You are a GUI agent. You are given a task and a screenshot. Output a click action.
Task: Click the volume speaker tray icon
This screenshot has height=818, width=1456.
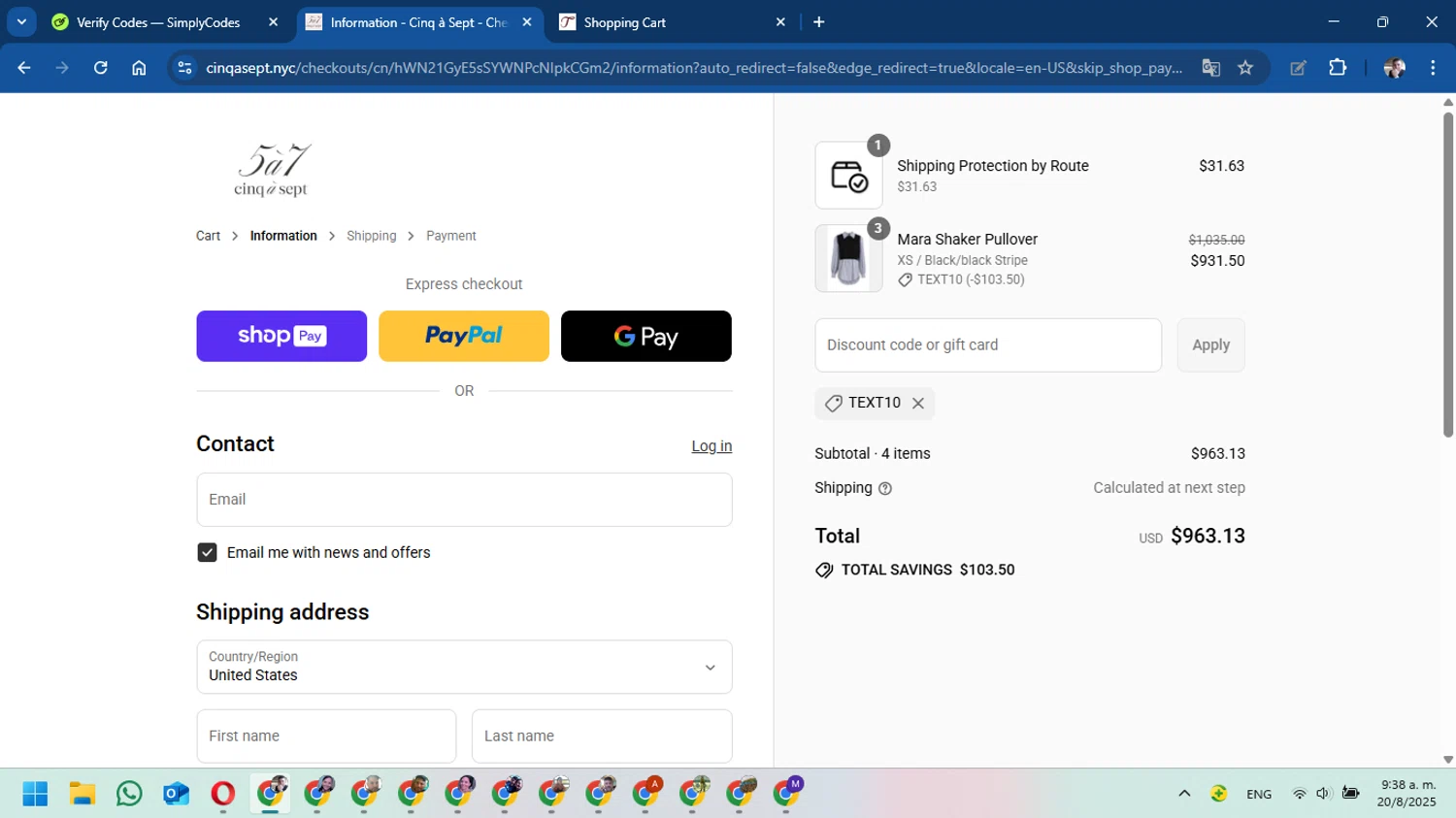[1323, 794]
